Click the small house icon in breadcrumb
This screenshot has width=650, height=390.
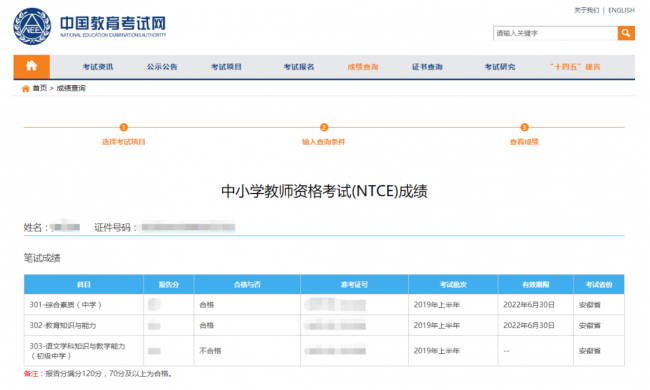click(x=26, y=88)
